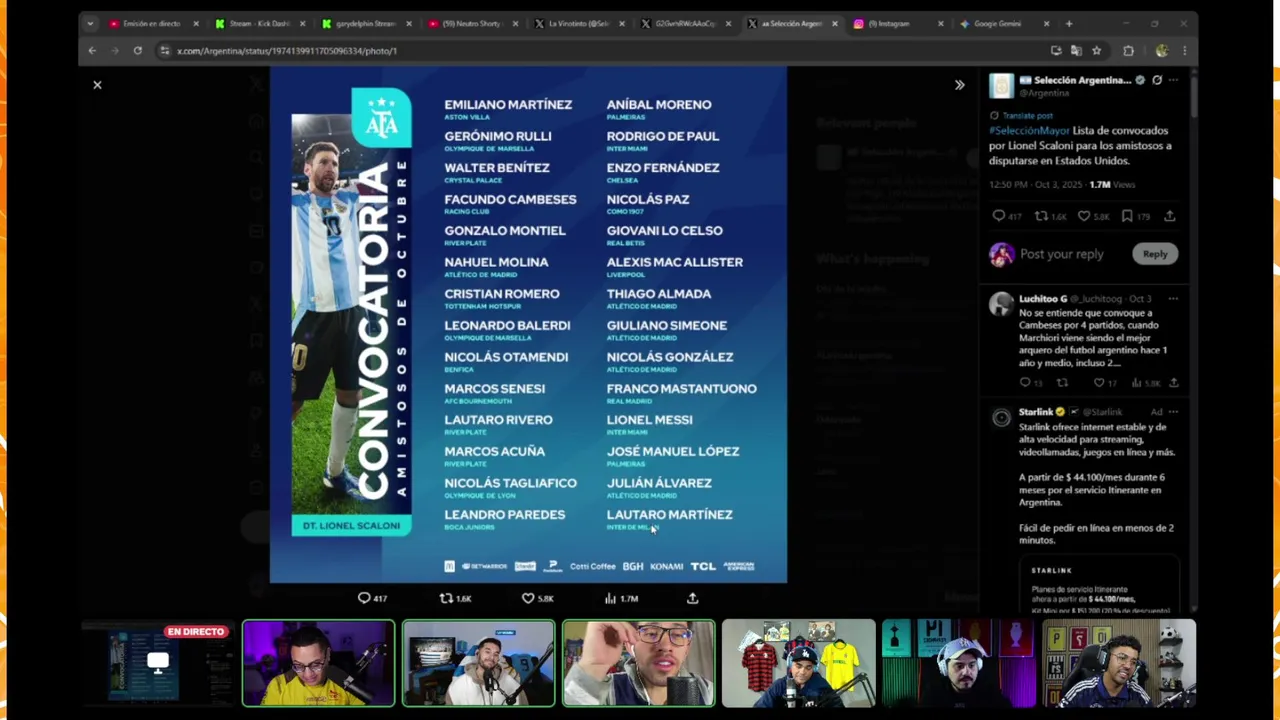Like Luchitoo G's reply

(x=1098, y=383)
